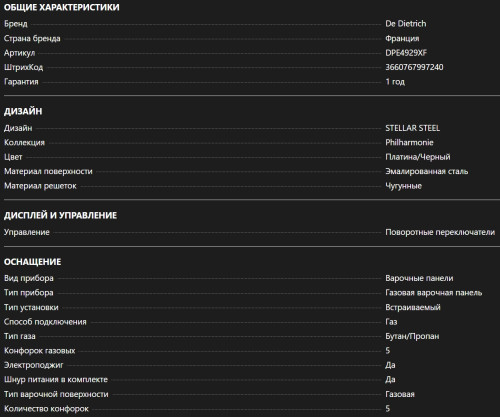Click the warranty value 1 год
This screenshot has width=500, height=417.
tap(395, 82)
